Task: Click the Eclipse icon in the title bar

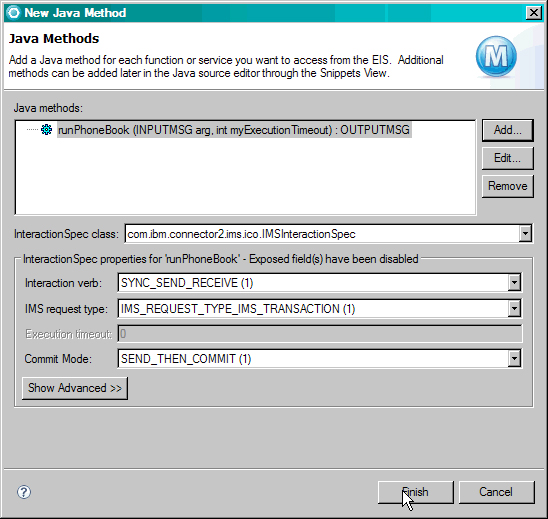Action: (14, 13)
